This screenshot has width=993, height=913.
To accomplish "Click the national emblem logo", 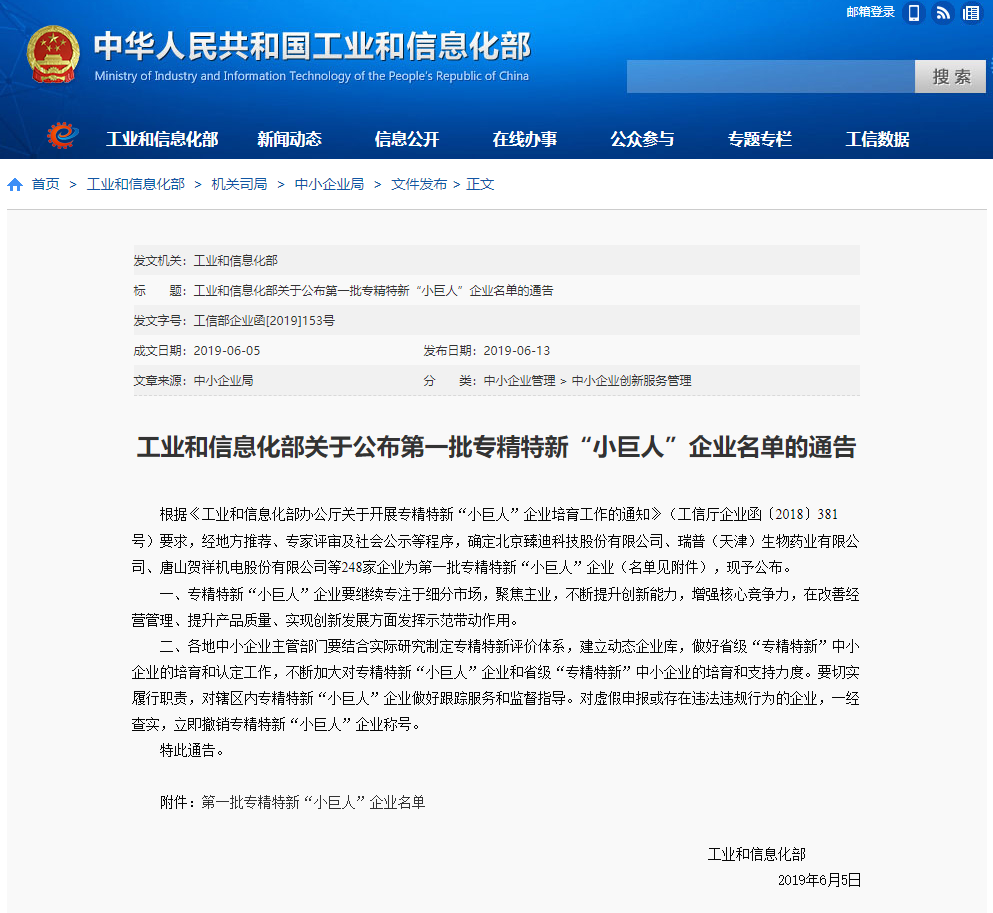I will [54, 55].
